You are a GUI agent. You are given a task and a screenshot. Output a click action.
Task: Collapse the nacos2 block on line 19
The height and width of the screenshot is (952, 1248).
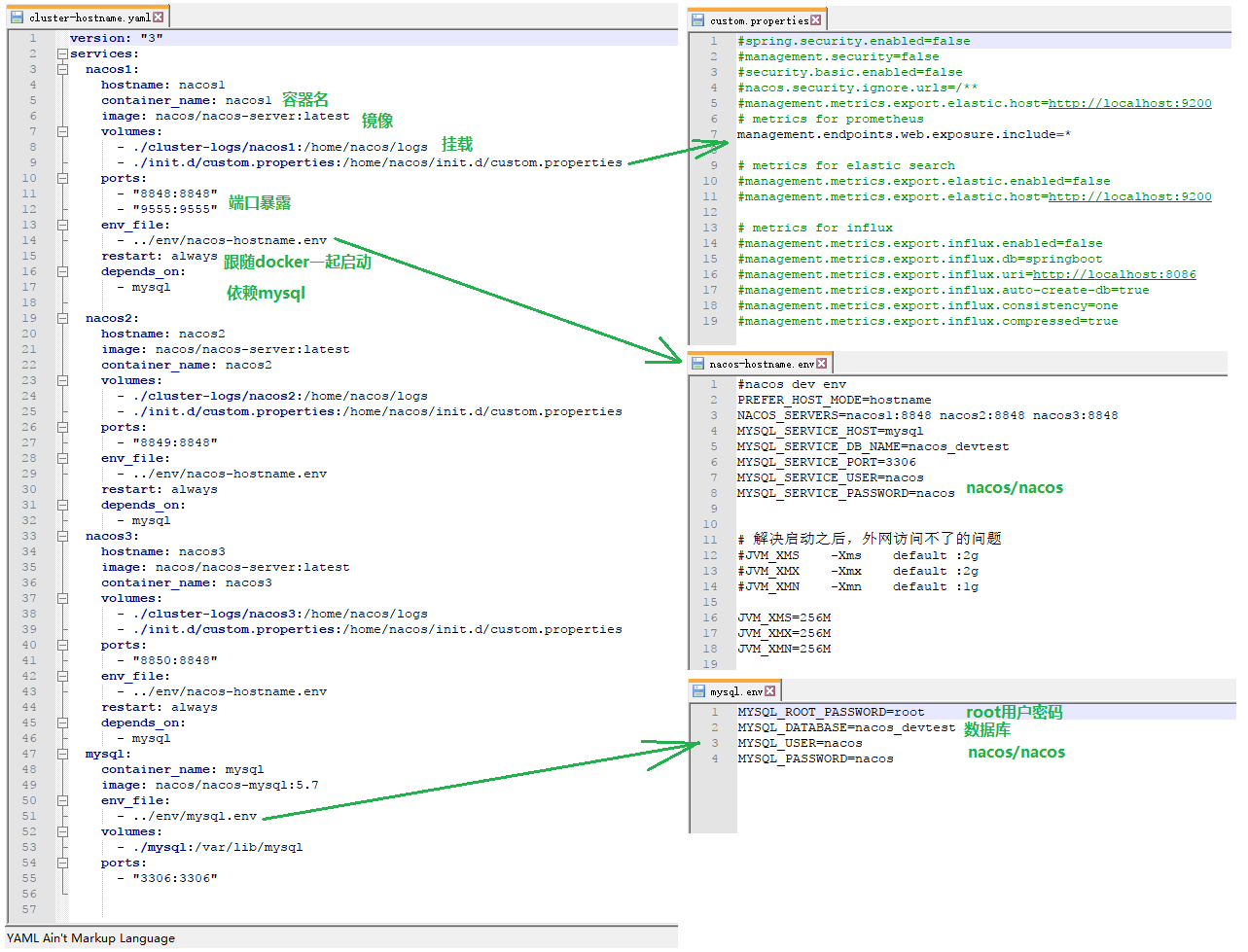[62, 318]
